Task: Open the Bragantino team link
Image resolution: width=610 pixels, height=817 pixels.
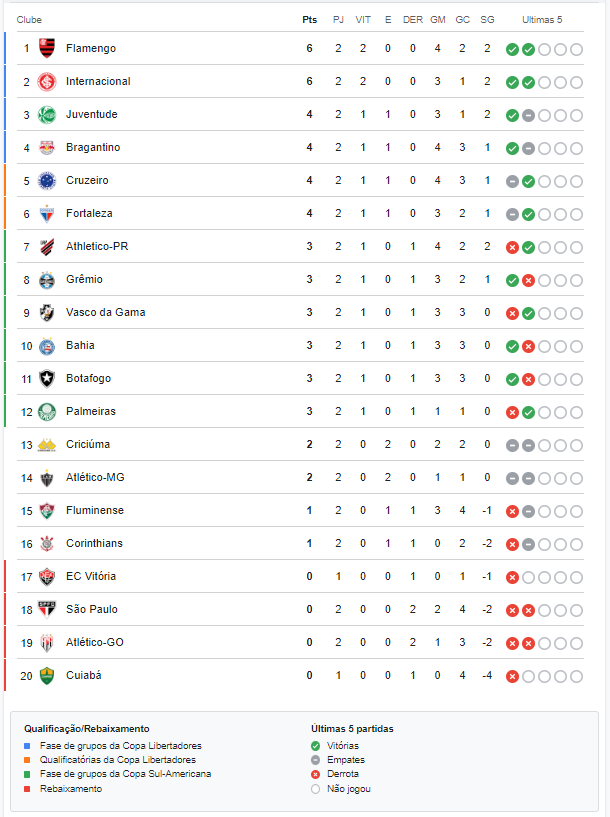Action: 93,147
